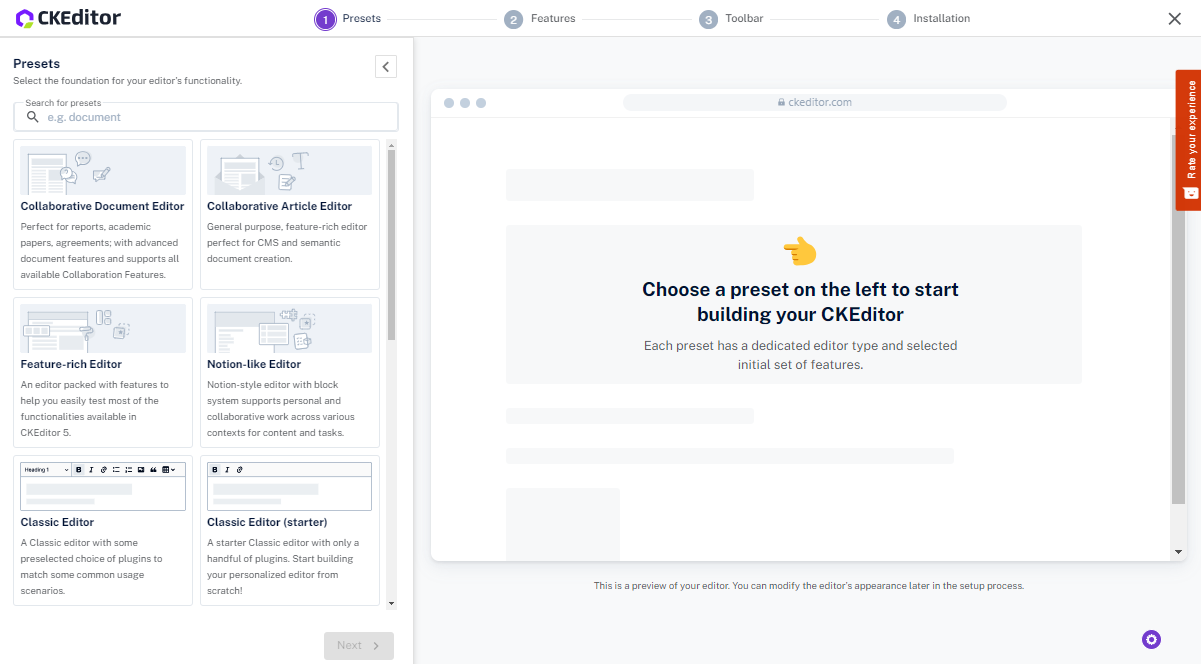Go to step 2 Features

pyautogui.click(x=540, y=19)
